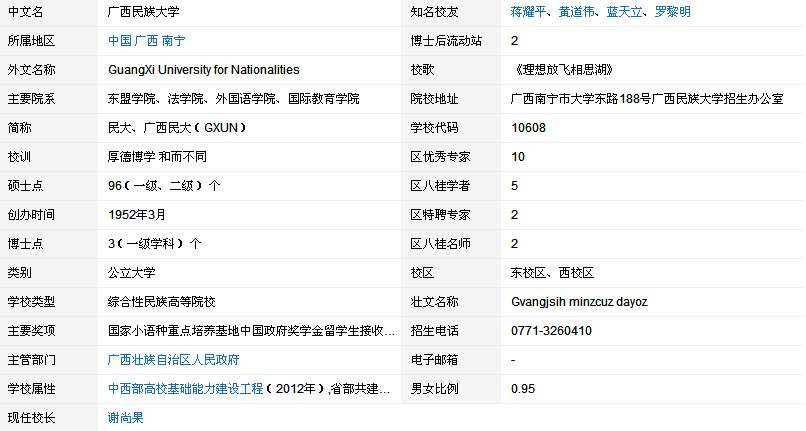Click the Zhuang name Gvangjsih minzcuz dayoz

tap(579, 301)
